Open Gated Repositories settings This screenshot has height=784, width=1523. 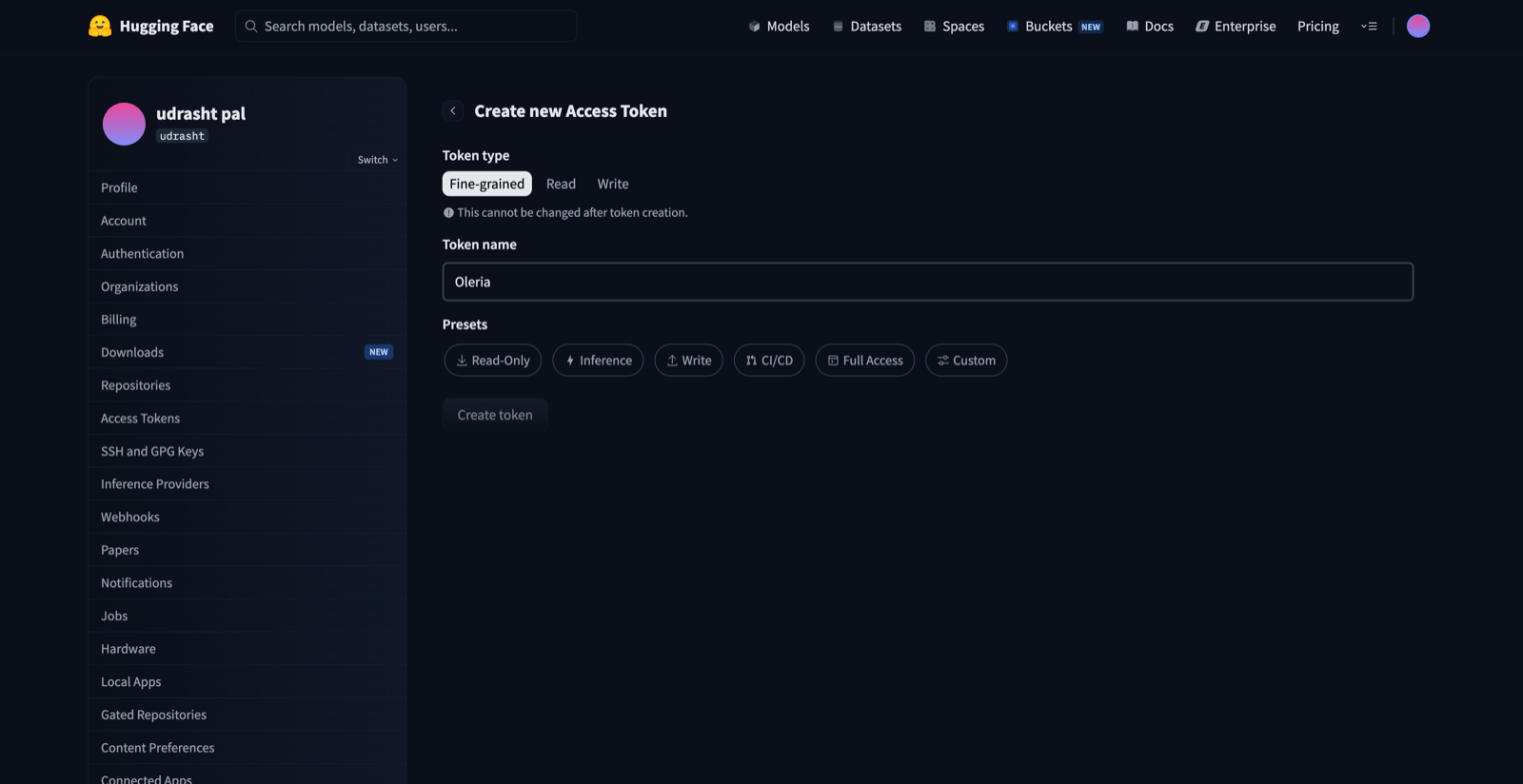[247, 715]
